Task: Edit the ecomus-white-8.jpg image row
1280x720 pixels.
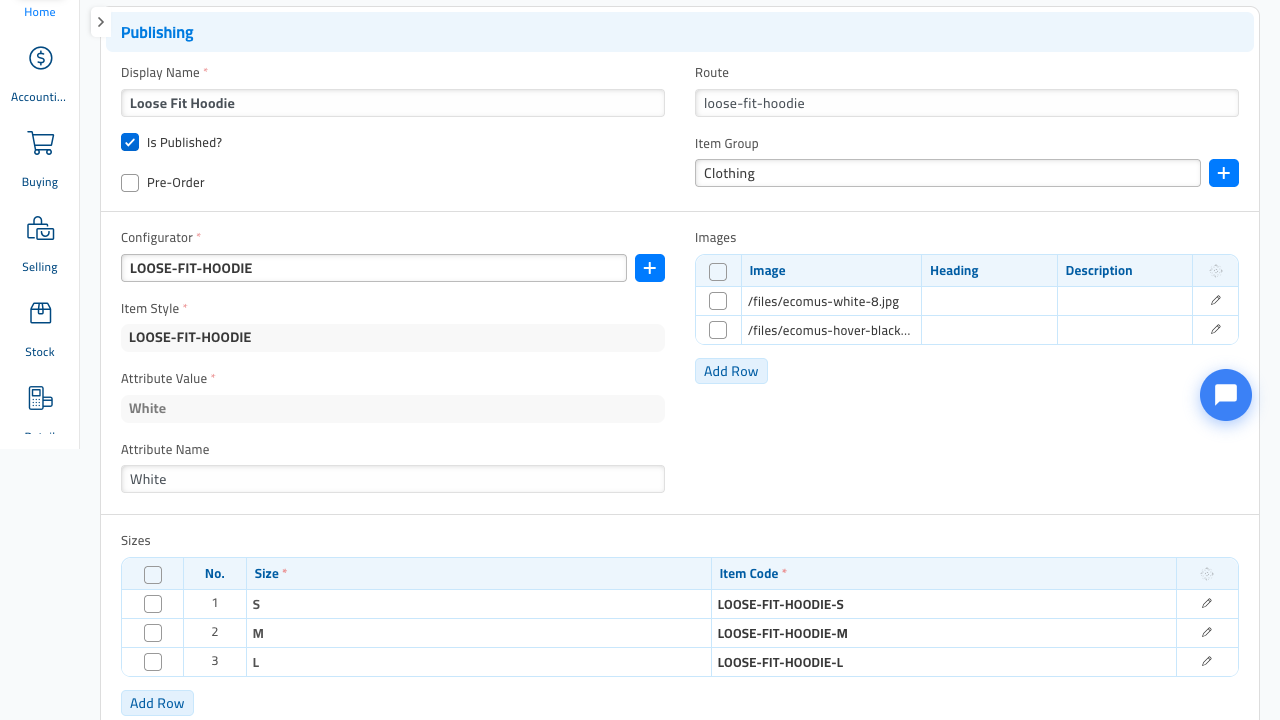Action: pos(1216,301)
